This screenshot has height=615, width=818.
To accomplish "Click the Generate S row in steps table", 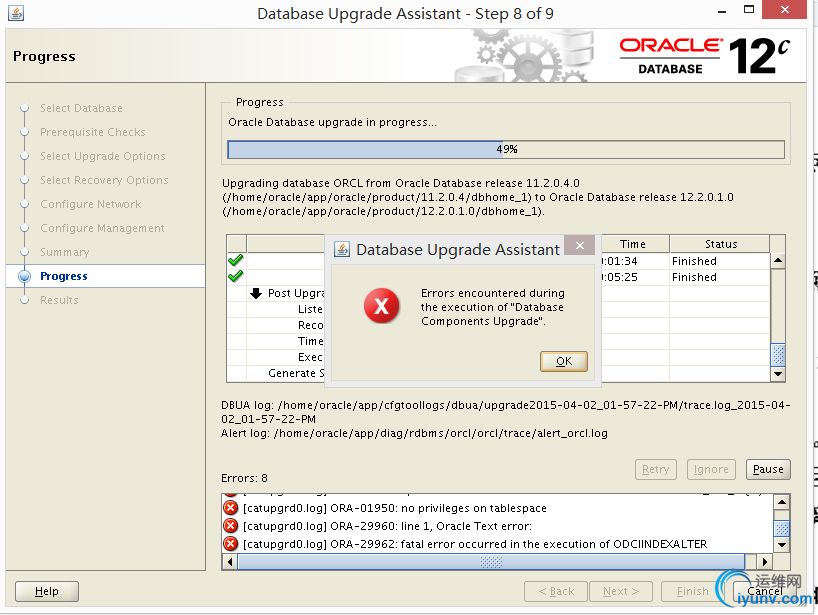I will [x=296, y=373].
